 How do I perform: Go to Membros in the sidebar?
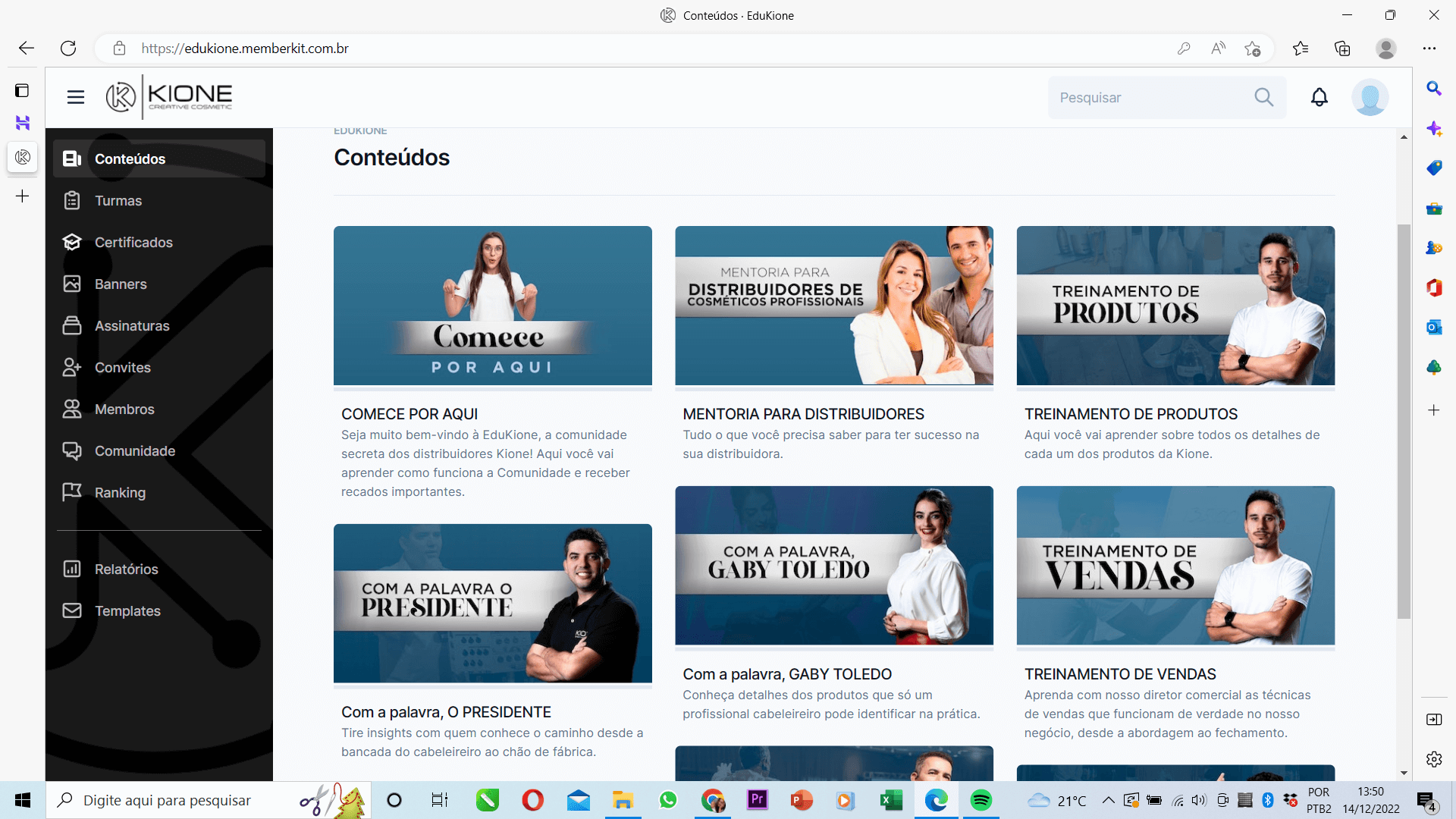tap(124, 409)
